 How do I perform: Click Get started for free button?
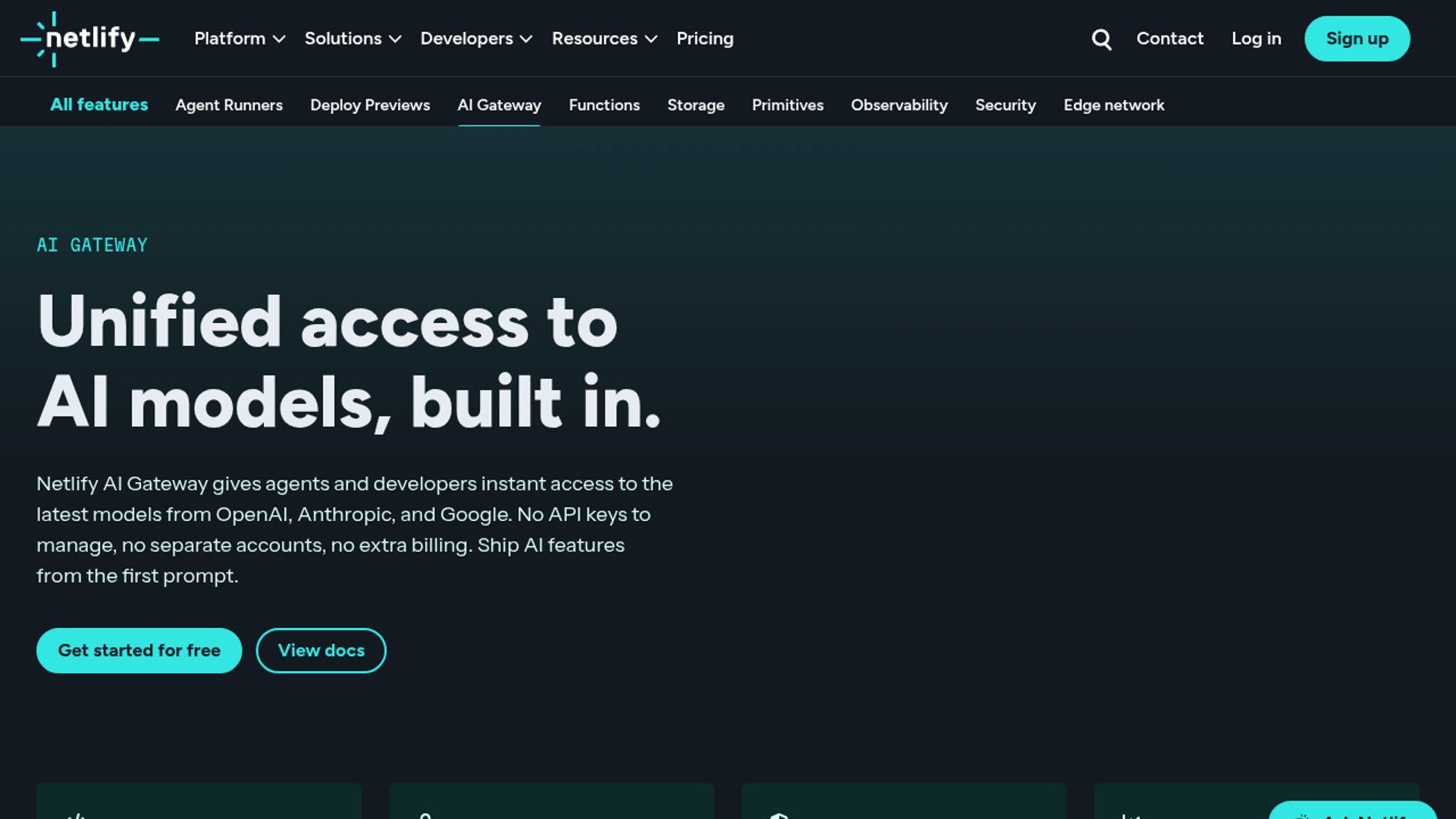click(139, 651)
